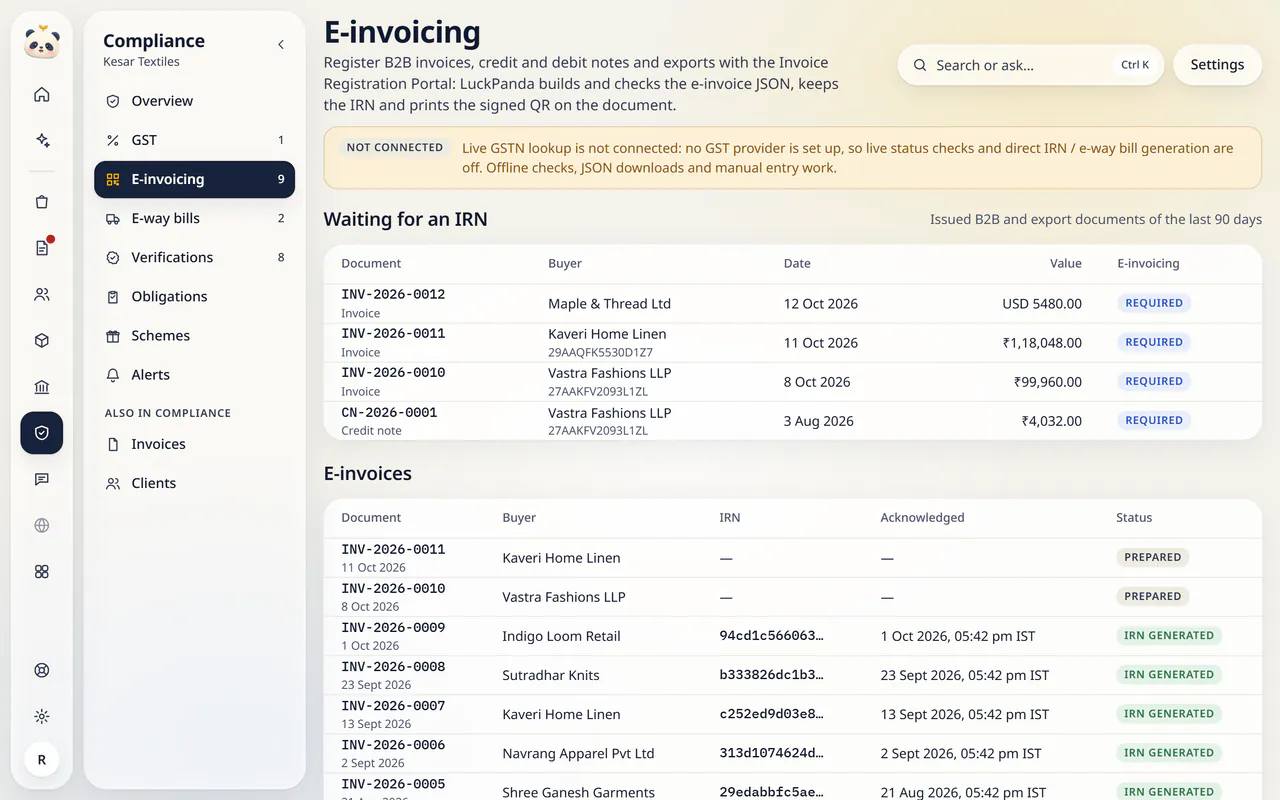This screenshot has height=800, width=1280.
Task: Click IRN GENERATED status for Indigo Loom Retail
Action: point(1169,635)
